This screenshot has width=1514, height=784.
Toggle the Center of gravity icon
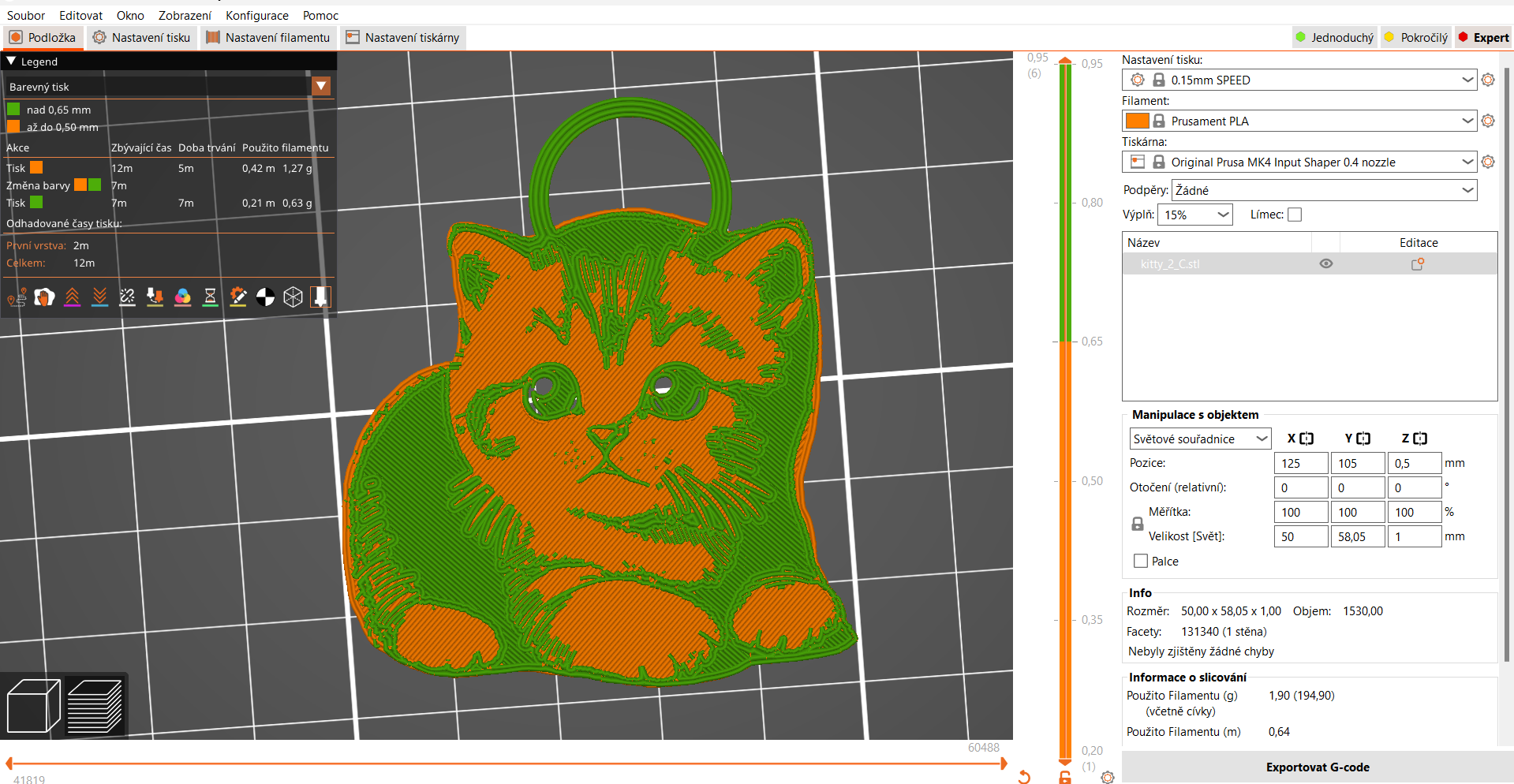click(265, 297)
